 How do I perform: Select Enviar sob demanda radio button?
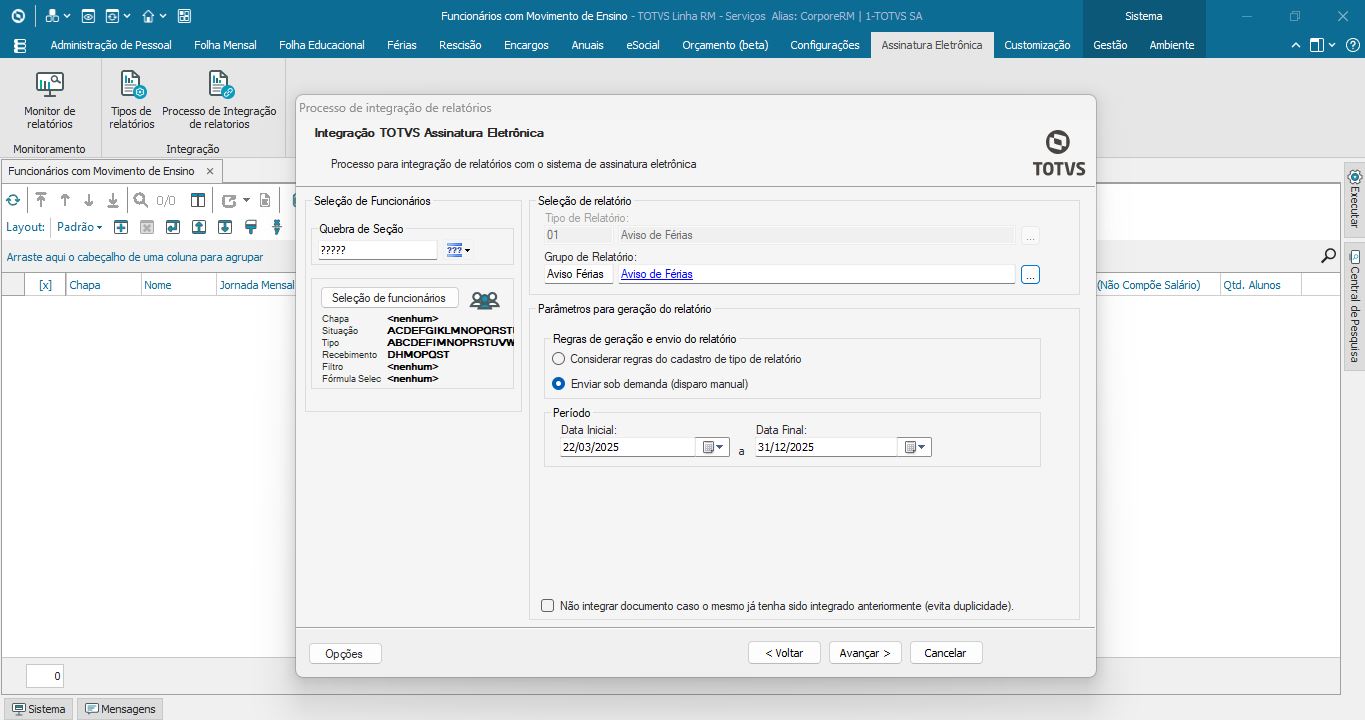coord(559,384)
